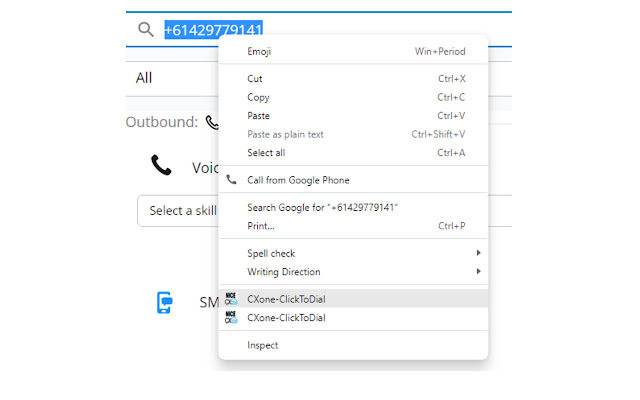Choose Cut from the context menu
This screenshot has height=400, width=640.
(256, 79)
